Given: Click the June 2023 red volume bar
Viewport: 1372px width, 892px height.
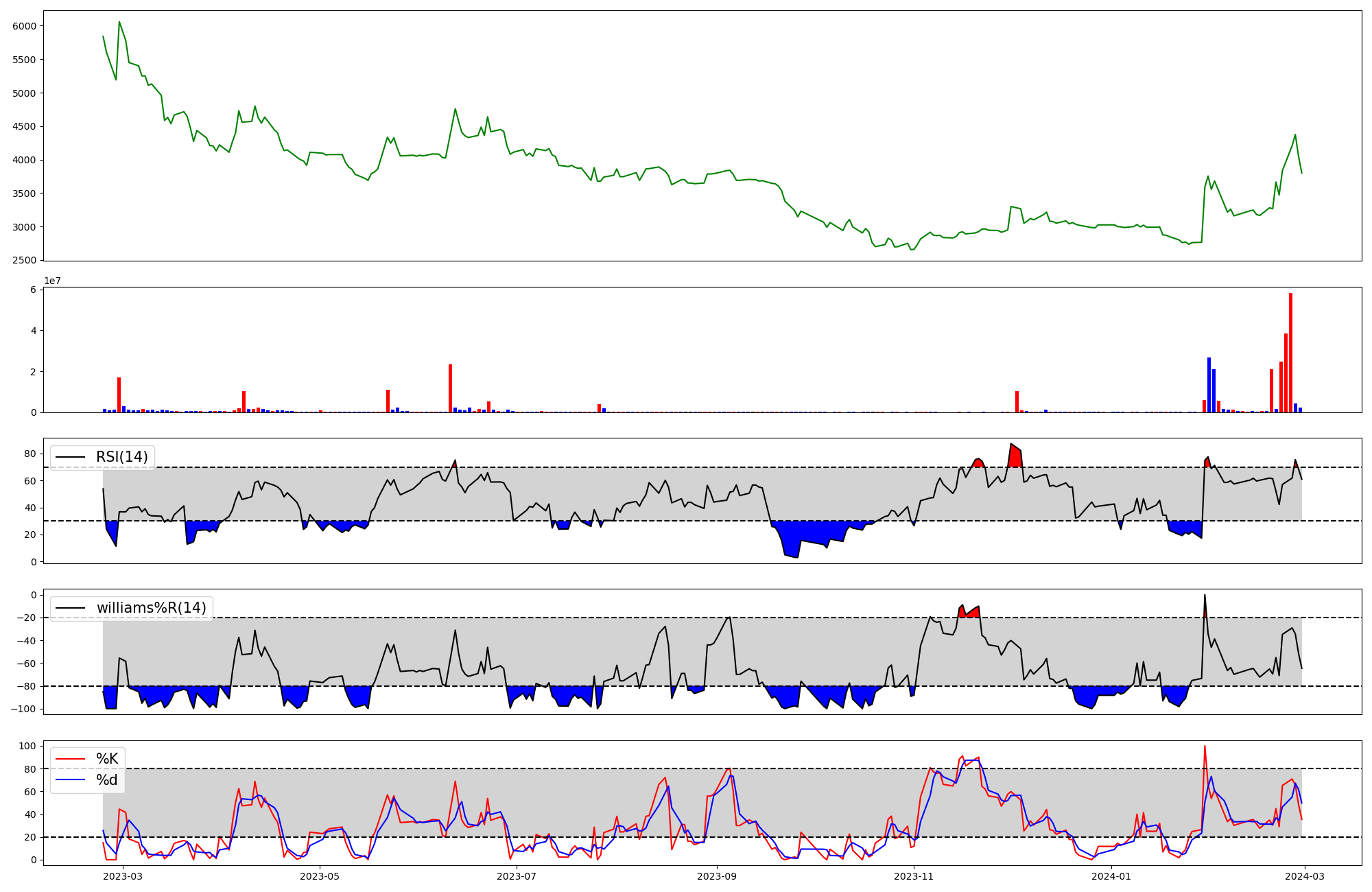Looking at the screenshot, I should click(x=450, y=388).
